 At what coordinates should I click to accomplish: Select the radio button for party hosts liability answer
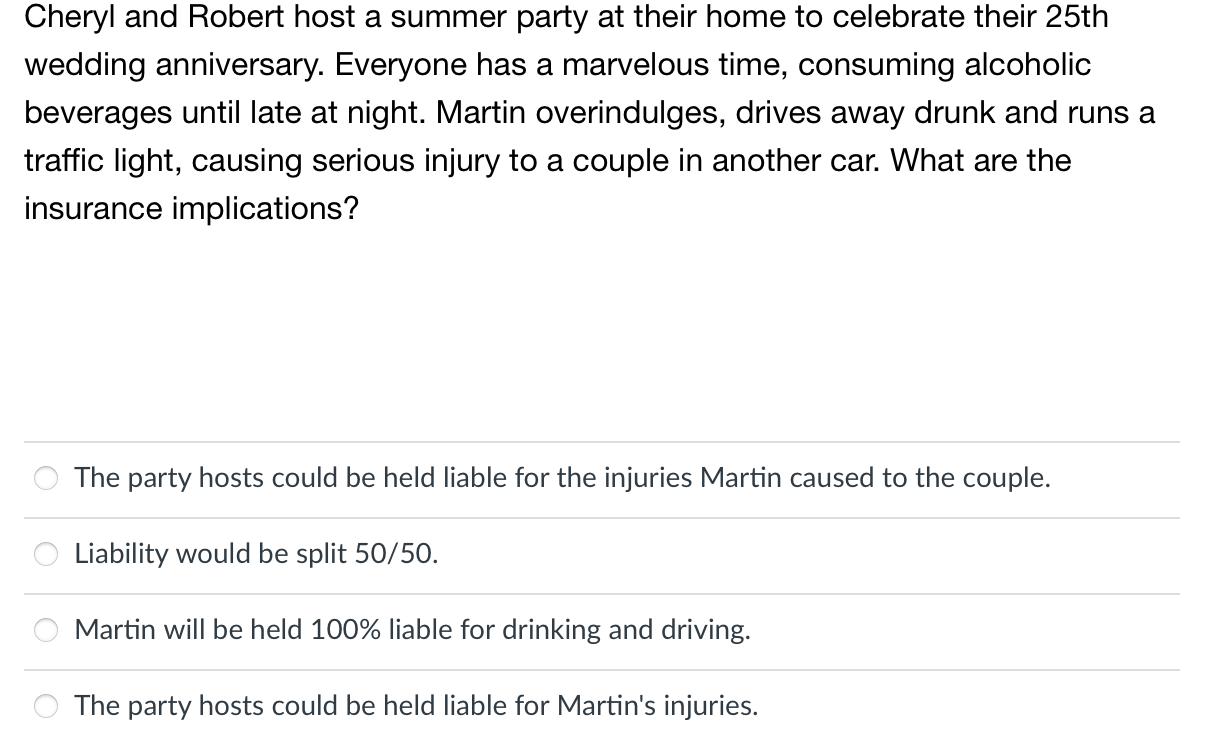click(x=45, y=478)
